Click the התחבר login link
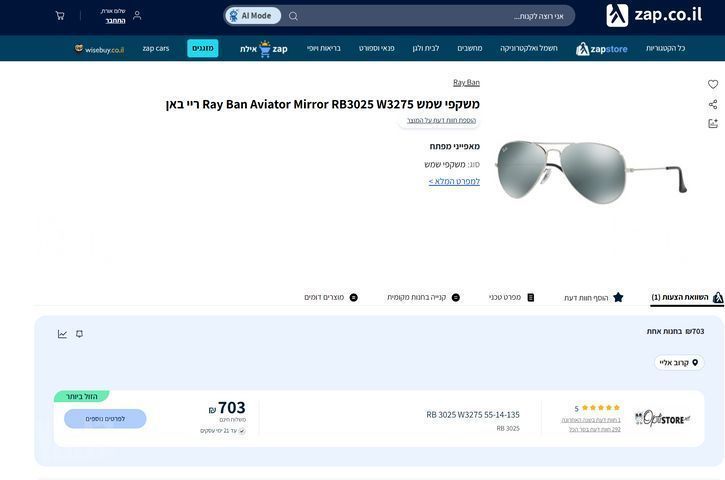 [115, 21]
